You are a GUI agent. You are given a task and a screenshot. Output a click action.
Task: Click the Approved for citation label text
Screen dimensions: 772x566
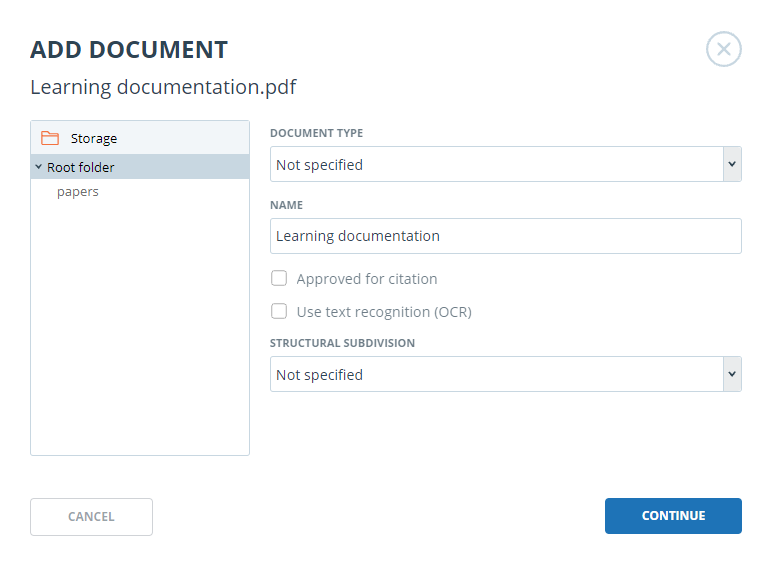[367, 279]
